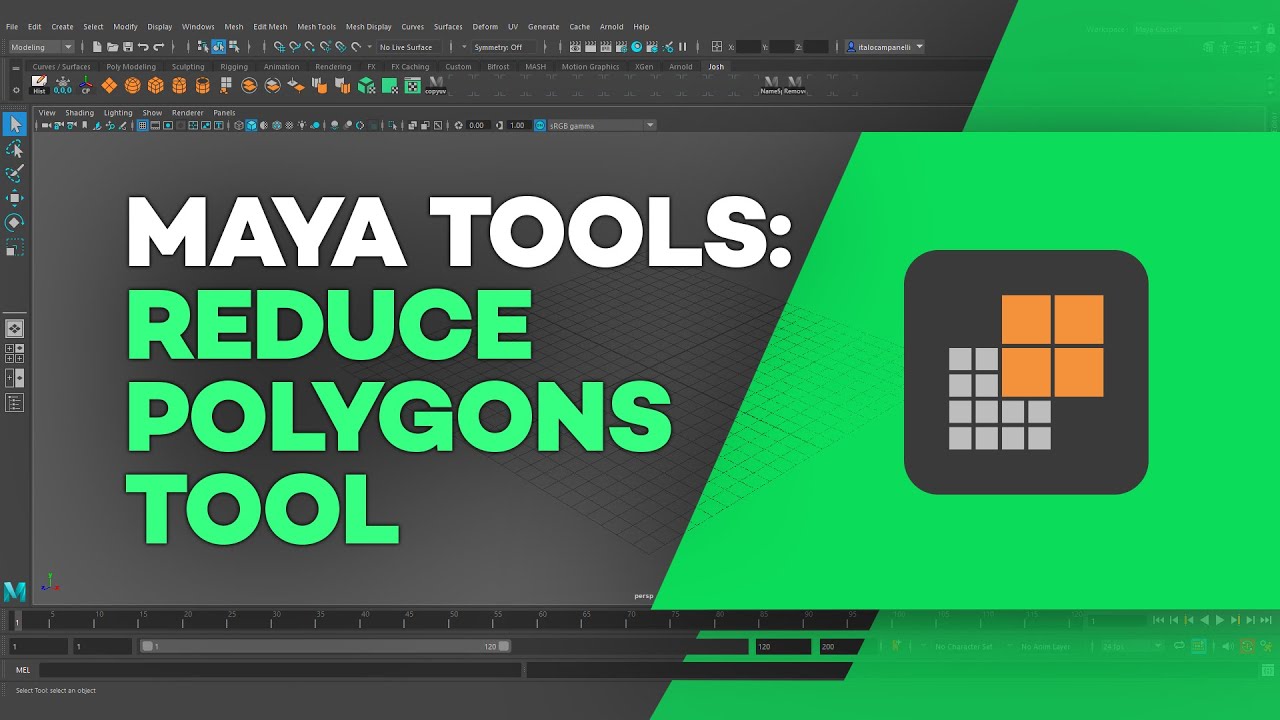Create a polygon cylinder from shelf
The height and width of the screenshot is (720, 1280).
point(179,85)
